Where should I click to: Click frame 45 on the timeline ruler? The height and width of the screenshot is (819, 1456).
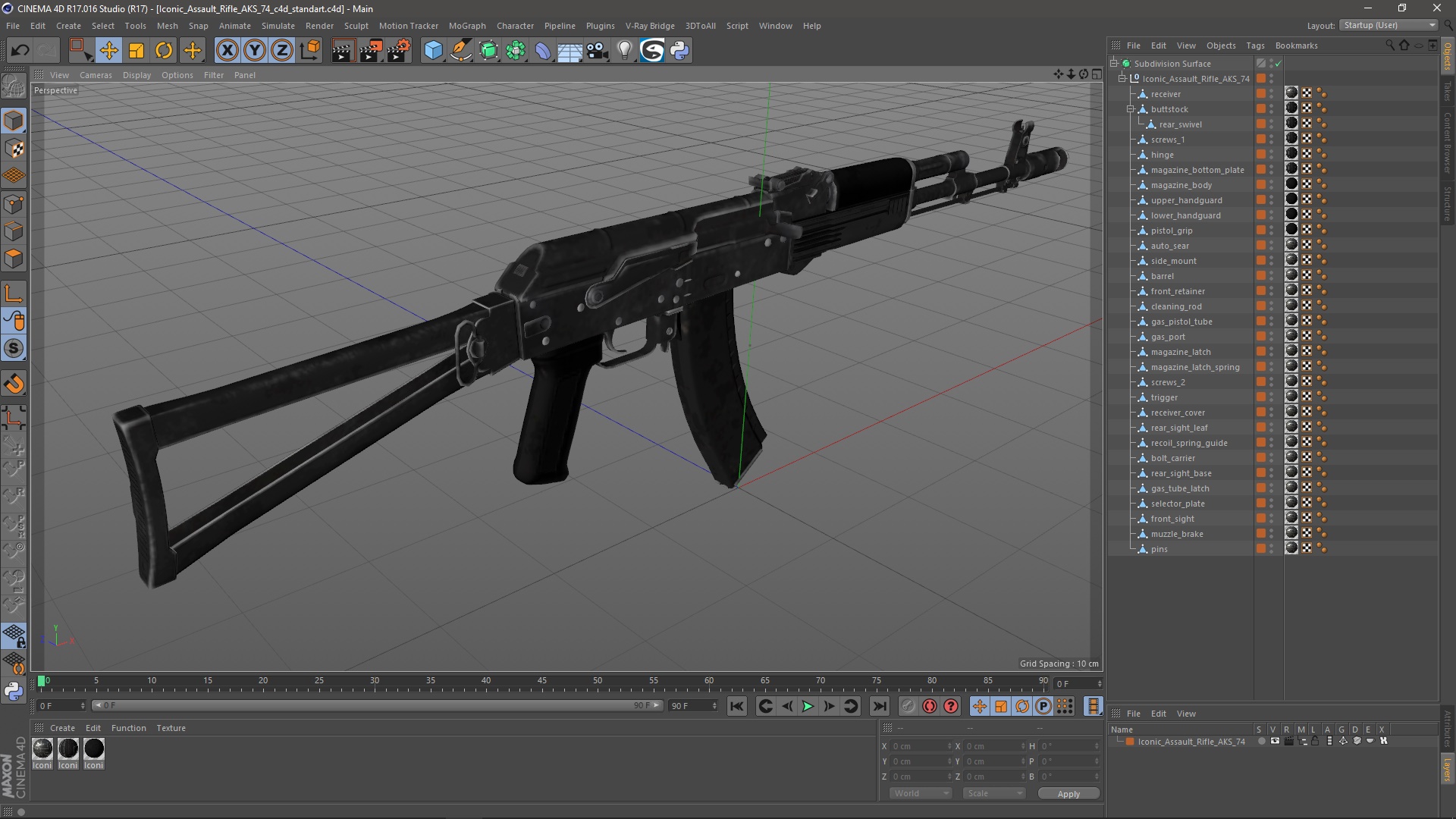(541, 681)
